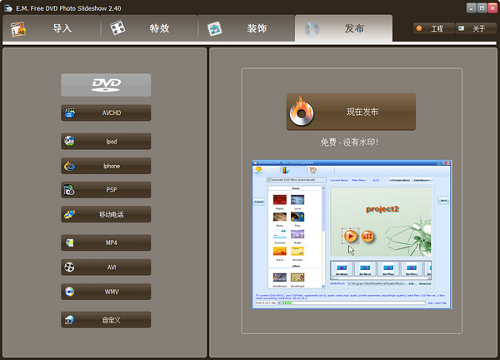Click the AVI film reel icon
Viewport: 500px width, 360px height.
tap(69, 267)
